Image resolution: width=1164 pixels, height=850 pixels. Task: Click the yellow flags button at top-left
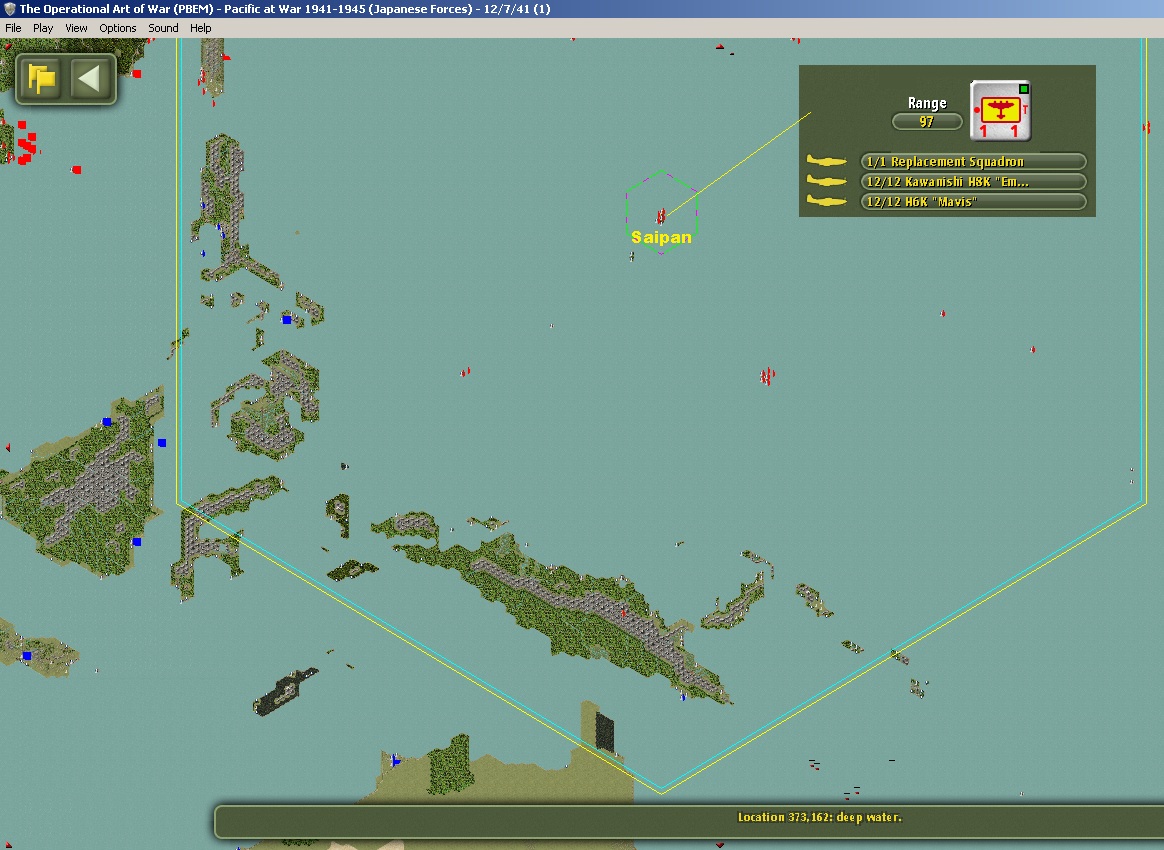pos(41,78)
